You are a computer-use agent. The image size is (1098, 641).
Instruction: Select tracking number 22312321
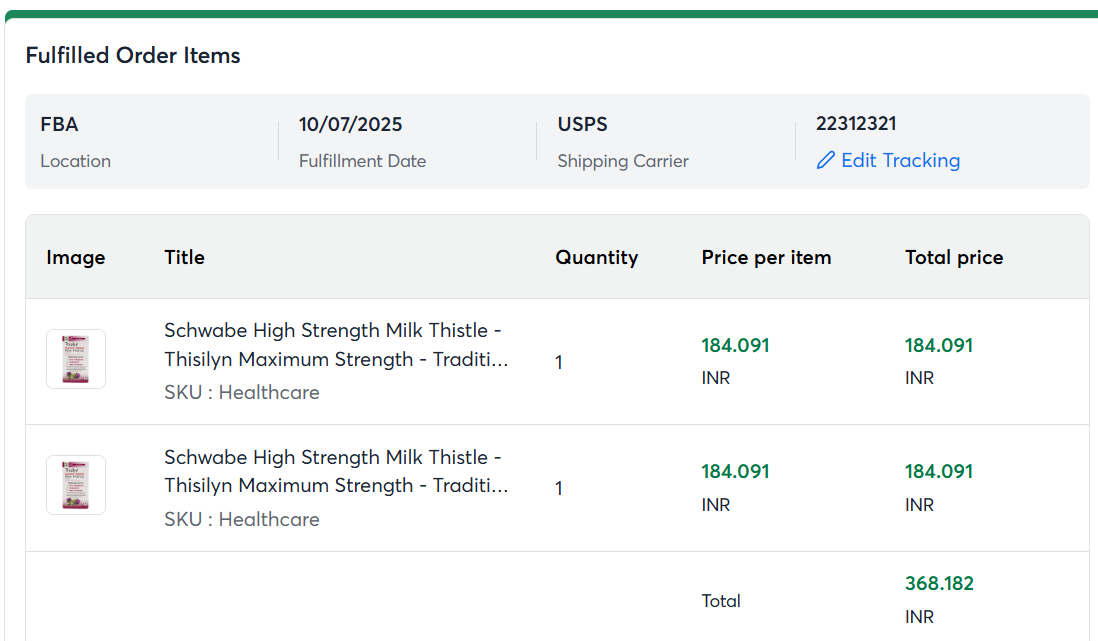pos(856,124)
